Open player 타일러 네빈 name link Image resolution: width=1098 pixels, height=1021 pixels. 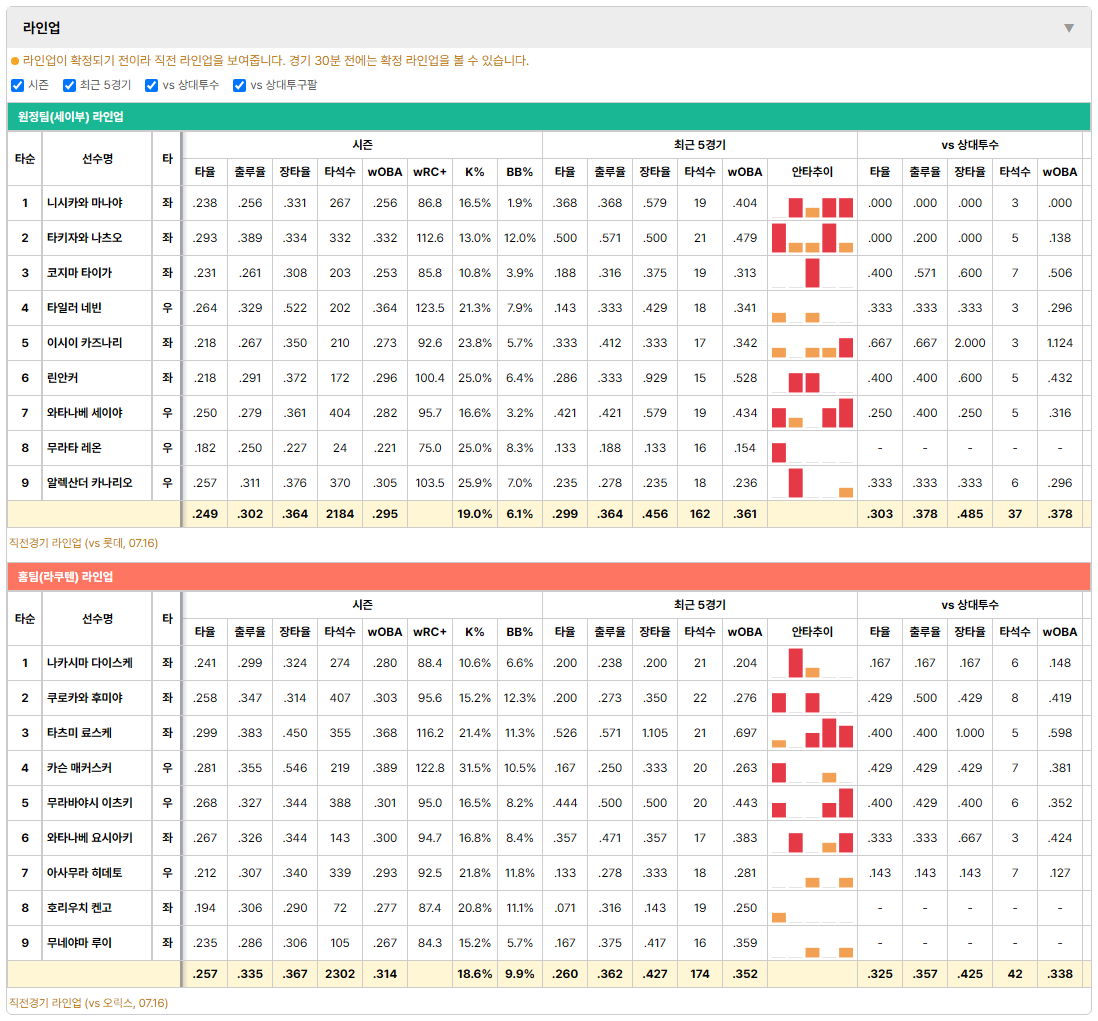click(74, 308)
